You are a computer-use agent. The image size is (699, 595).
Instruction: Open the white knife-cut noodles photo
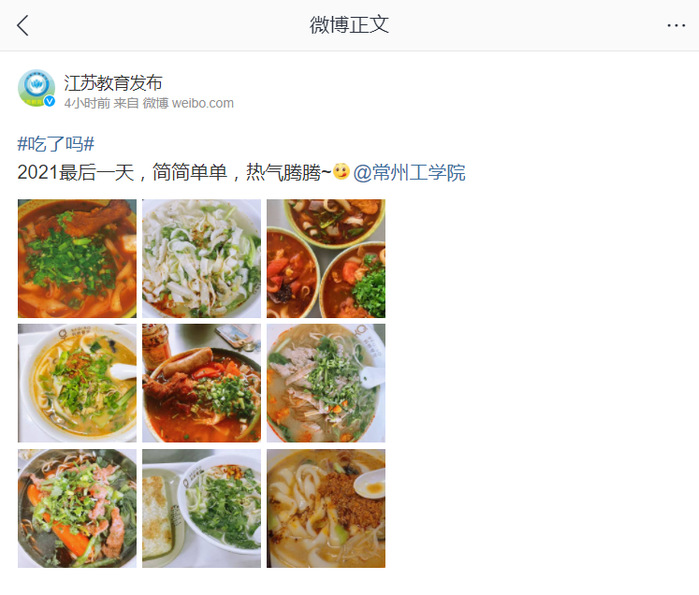[201, 259]
